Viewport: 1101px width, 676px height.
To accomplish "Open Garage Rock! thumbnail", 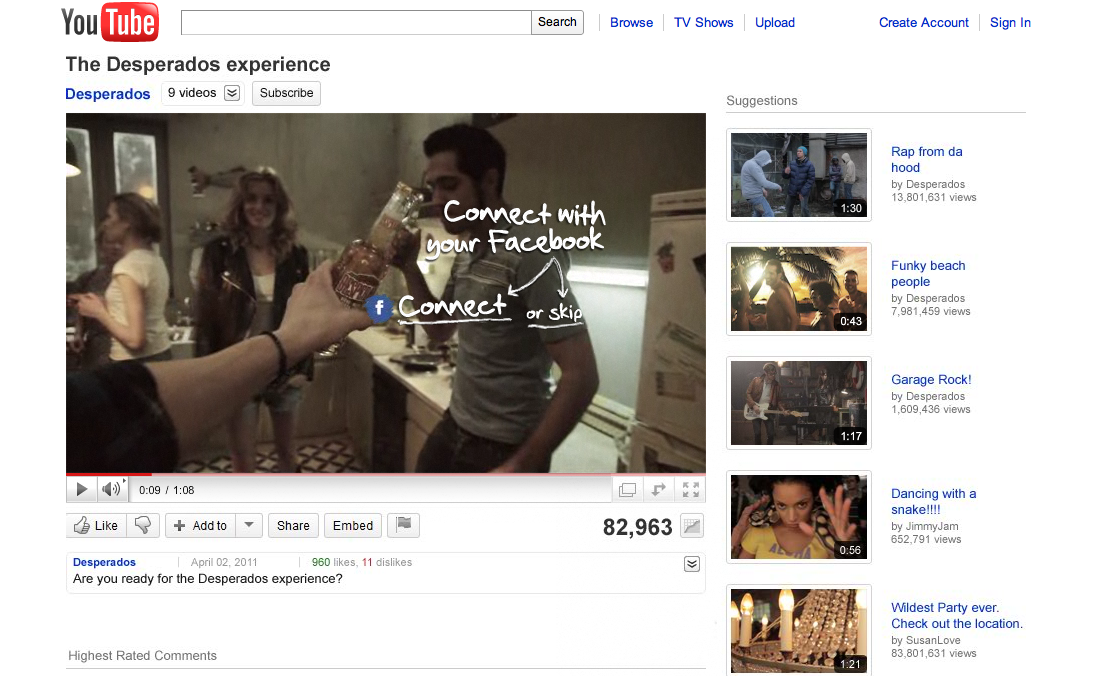I will click(799, 403).
